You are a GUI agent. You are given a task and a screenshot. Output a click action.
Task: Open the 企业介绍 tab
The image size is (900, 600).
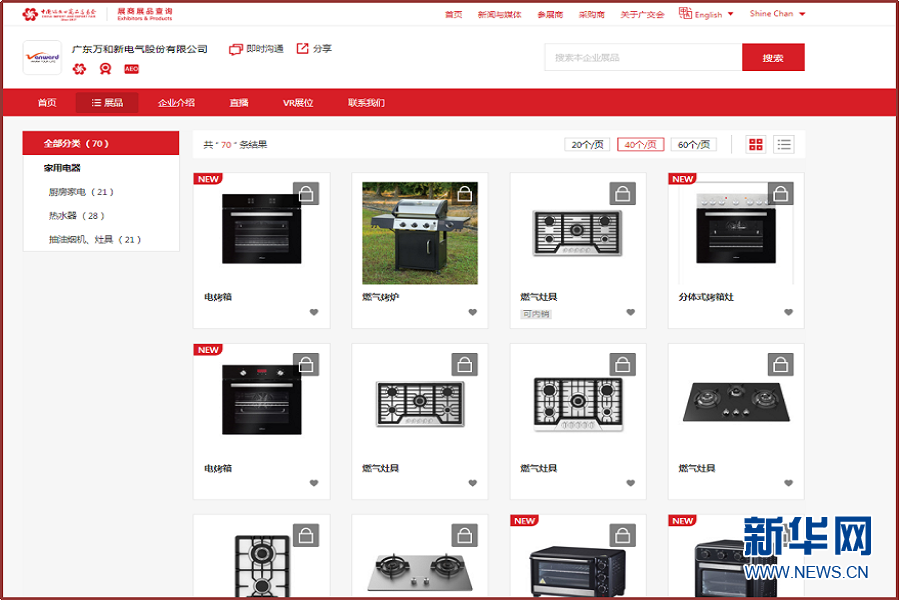tap(176, 103)
